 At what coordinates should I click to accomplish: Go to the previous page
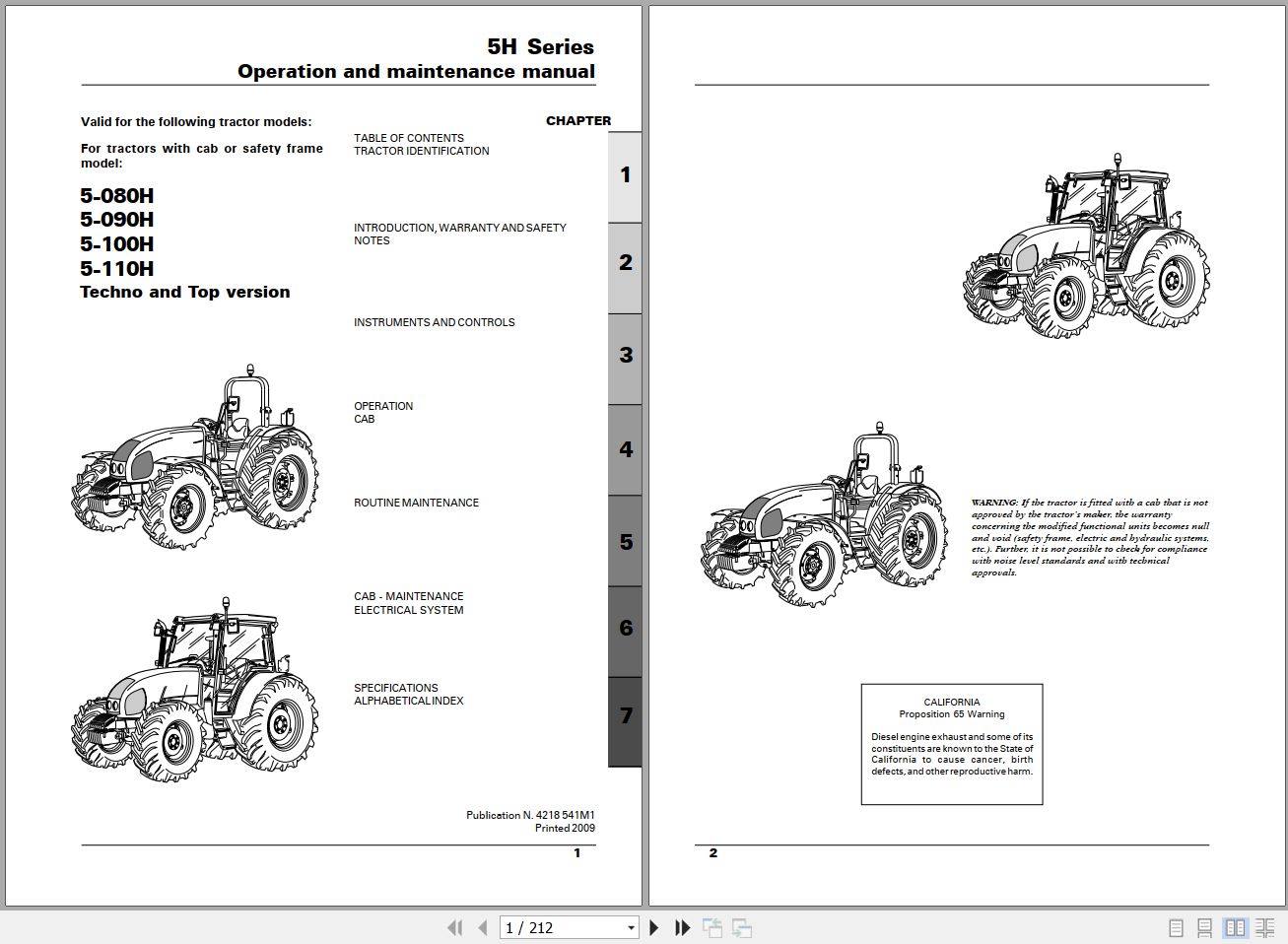[x=483, y=927]
